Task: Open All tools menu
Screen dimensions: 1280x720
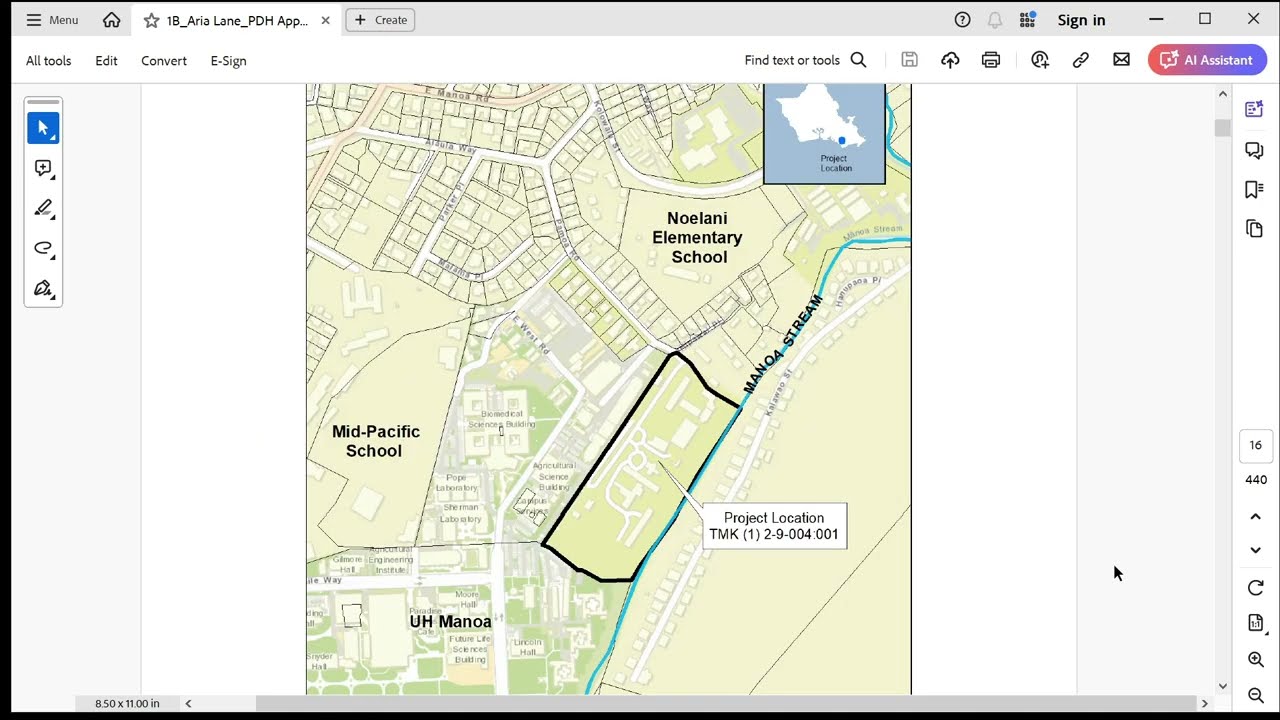Action: [x=48, y=60]
